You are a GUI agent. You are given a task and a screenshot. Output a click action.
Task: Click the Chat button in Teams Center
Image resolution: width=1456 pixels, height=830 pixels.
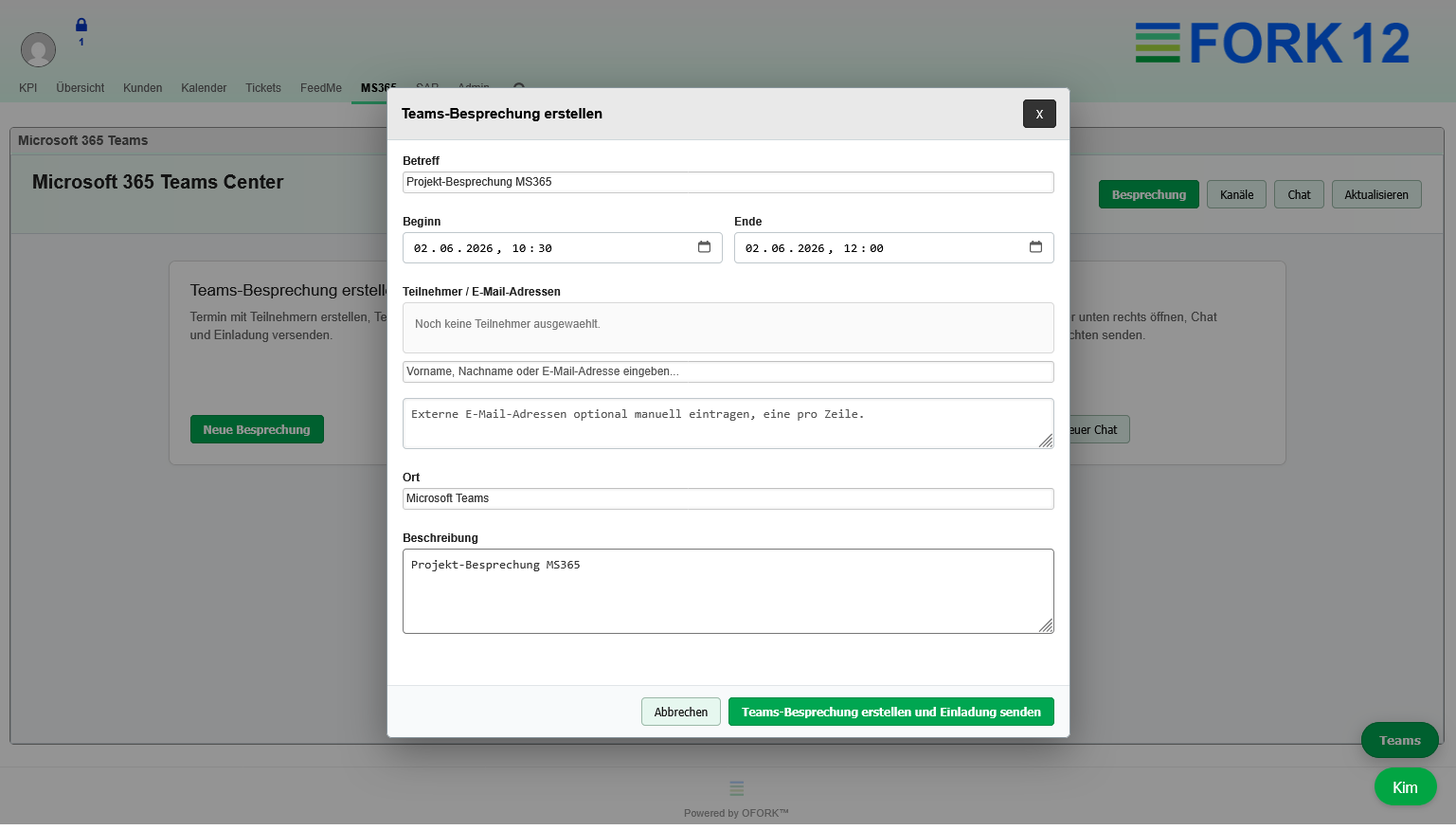(x=1299, y=194)
